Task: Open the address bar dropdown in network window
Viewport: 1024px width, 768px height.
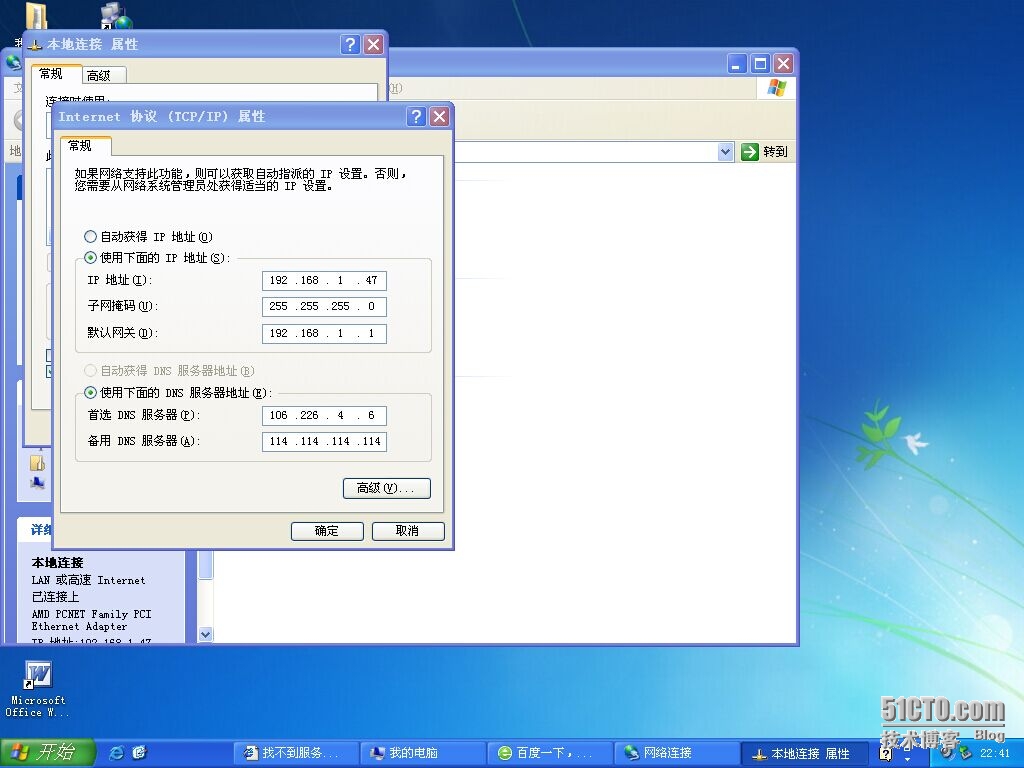Action: [725, 152]
